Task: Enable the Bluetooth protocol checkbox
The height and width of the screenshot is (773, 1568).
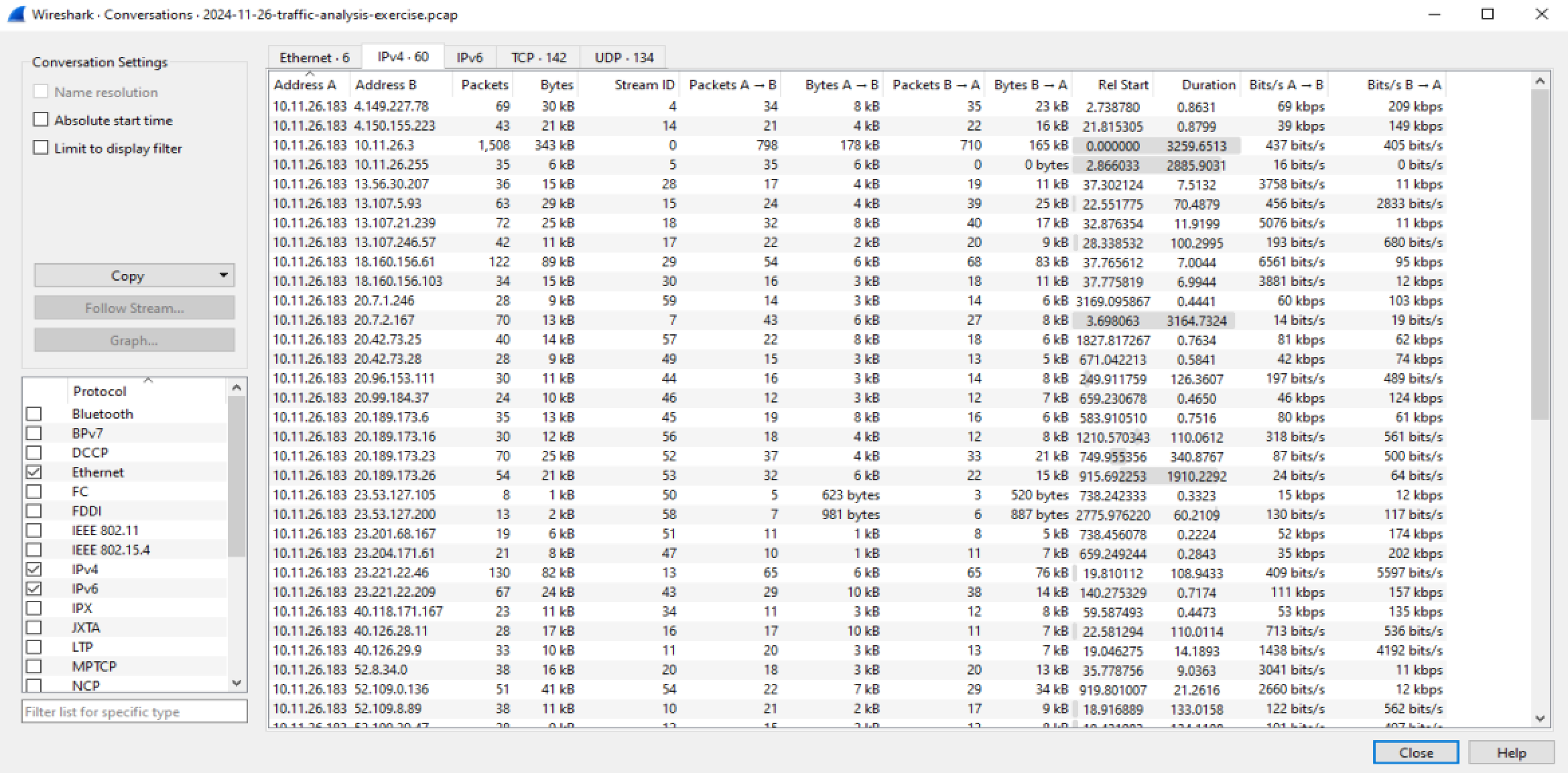Action: [x=34, y=413]
